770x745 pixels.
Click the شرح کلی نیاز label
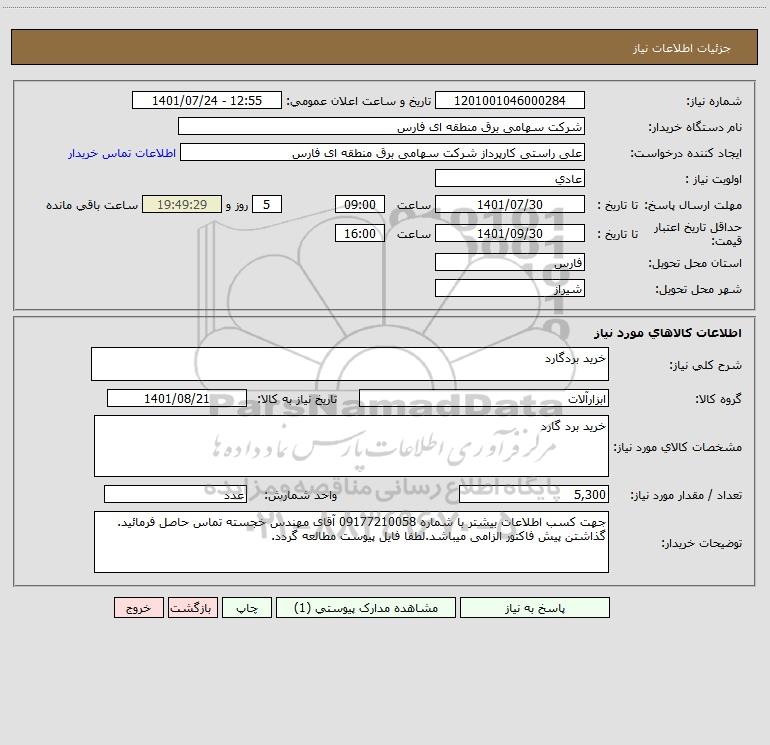(x=706, y=365)
